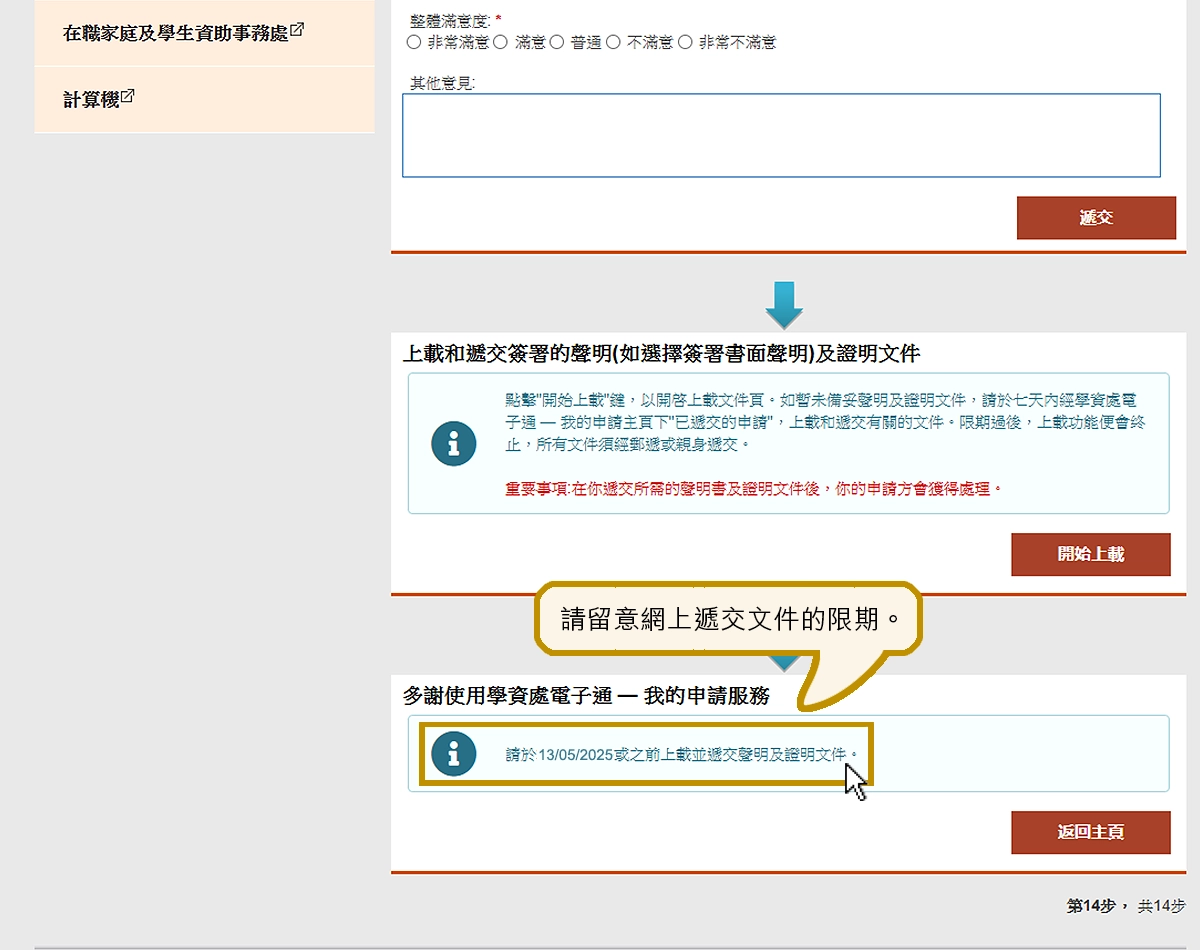
Task: Click external-link icon beside 在職家庭及學生資助事務處
Action: point(297,30)
